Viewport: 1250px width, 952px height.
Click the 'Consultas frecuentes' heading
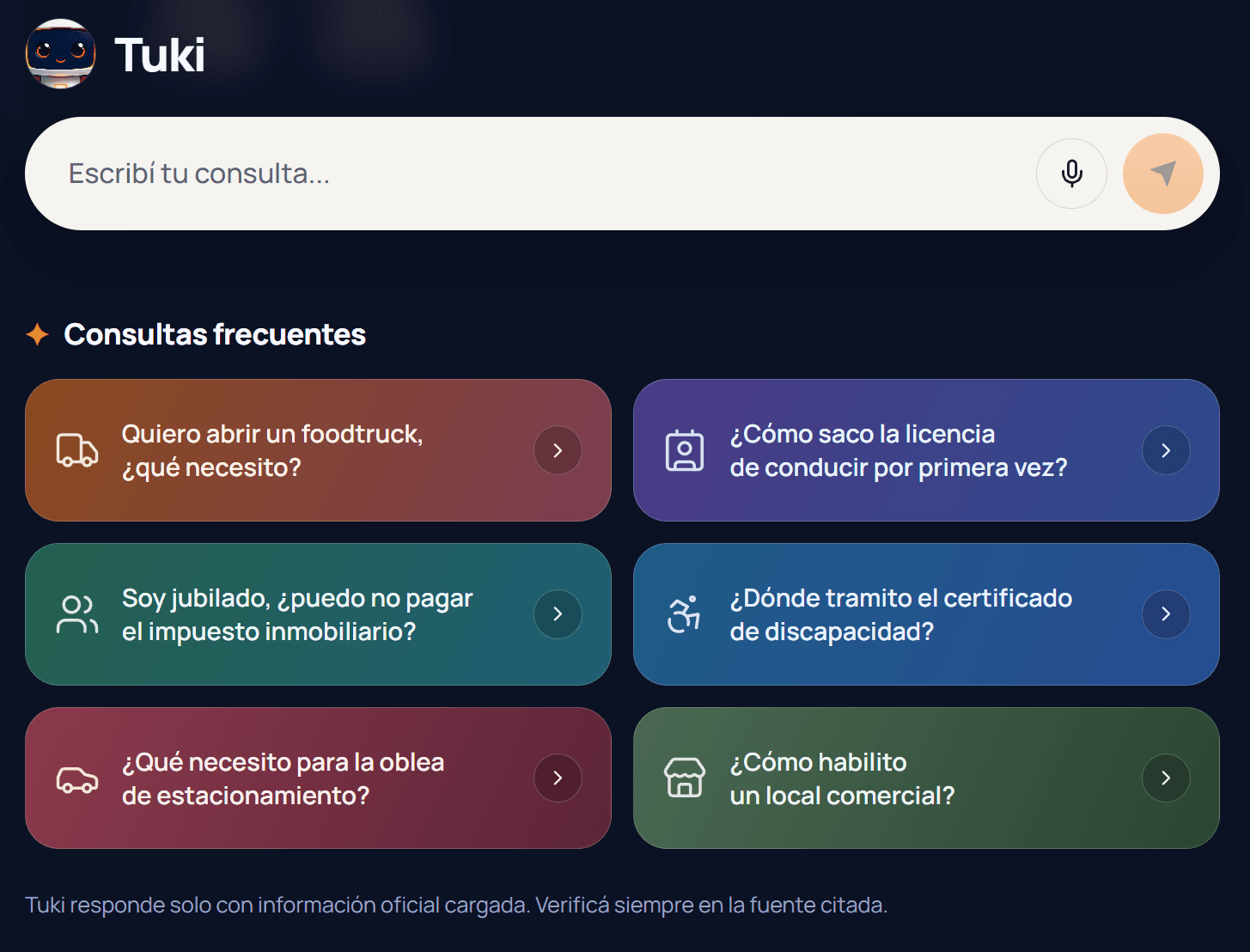click(215, 334)
